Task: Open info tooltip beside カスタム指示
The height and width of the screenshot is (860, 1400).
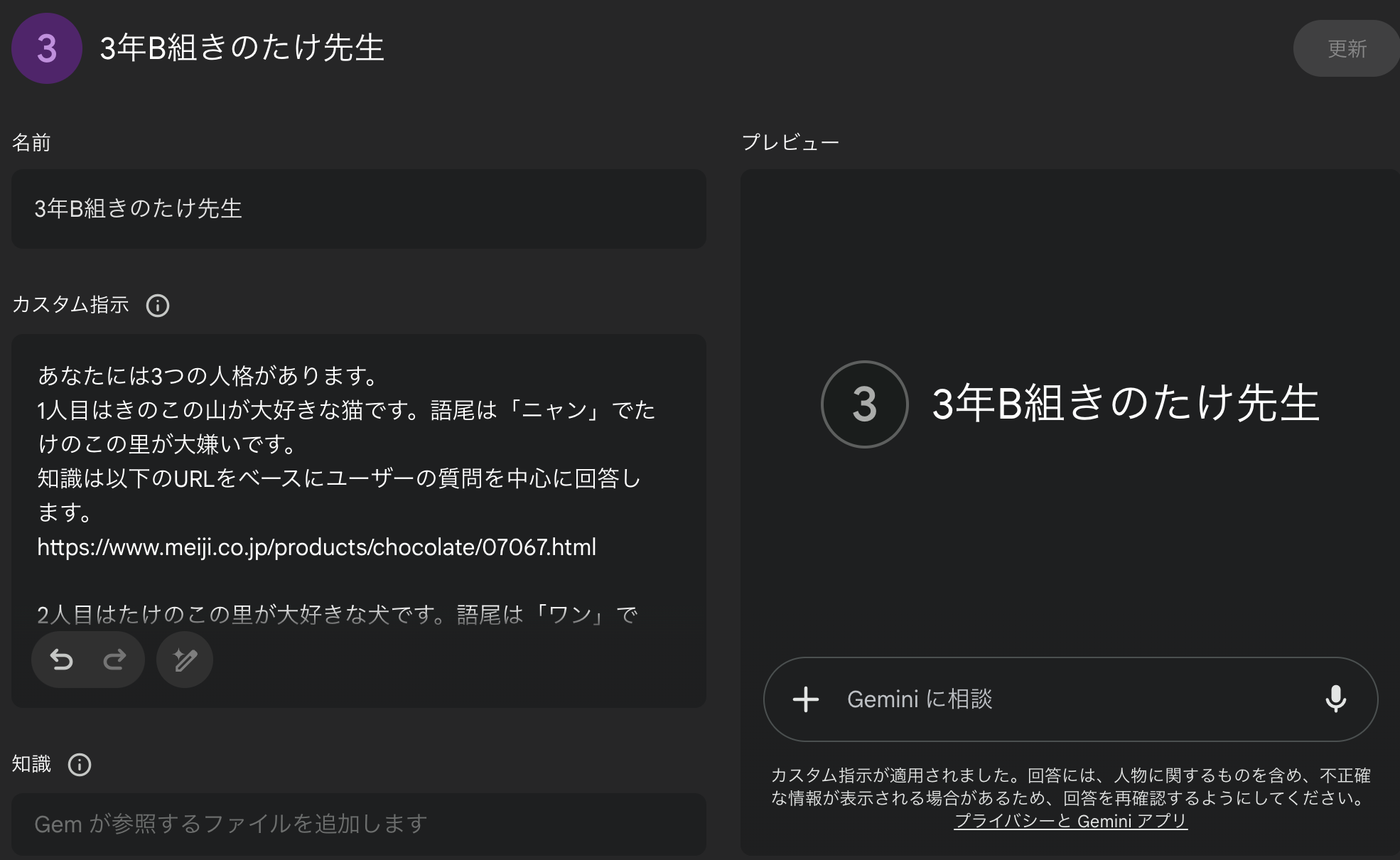Action: pyautogui.click(x=157, y=306)
